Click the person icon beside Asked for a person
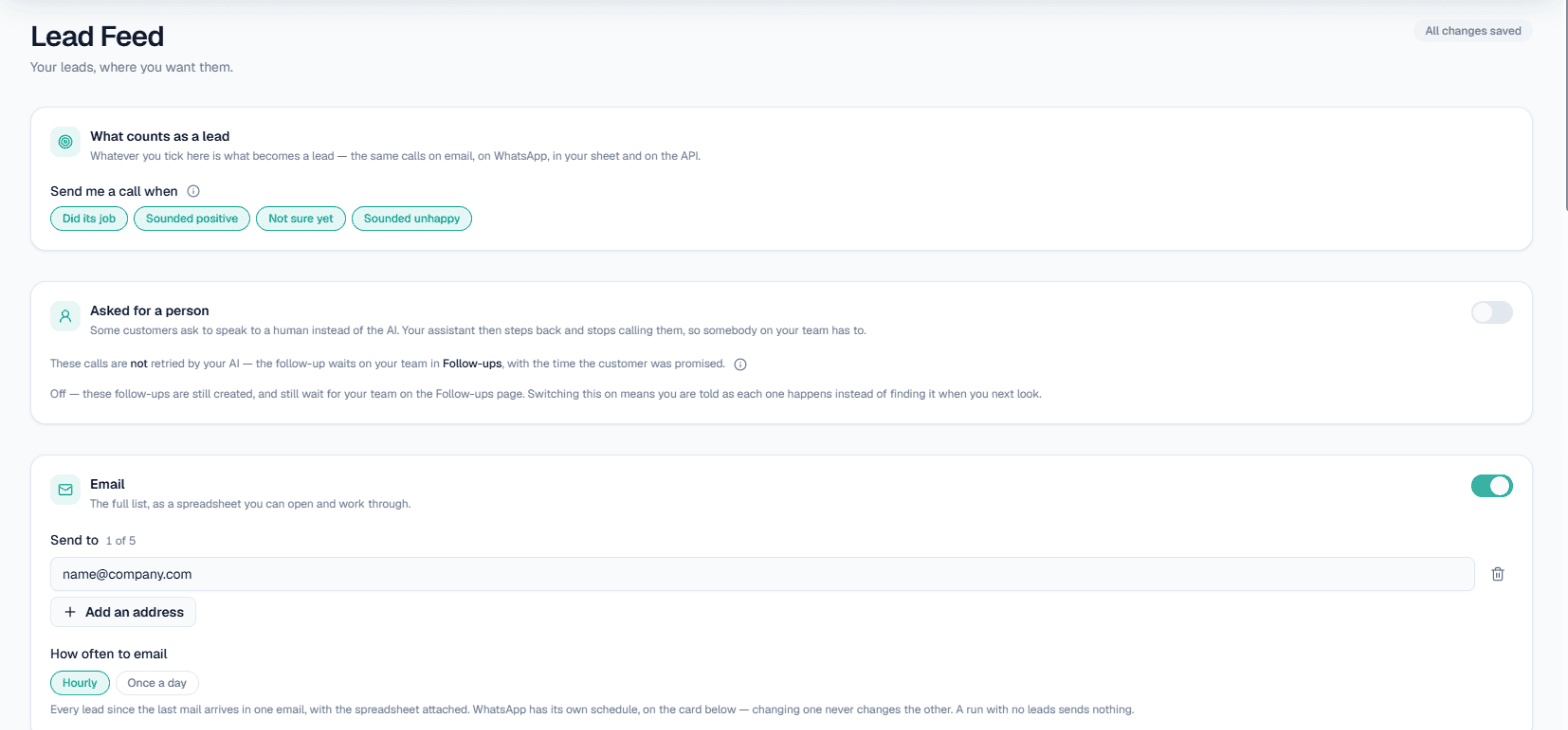The height and width of the screenshot is (730, 1568). 65,316
